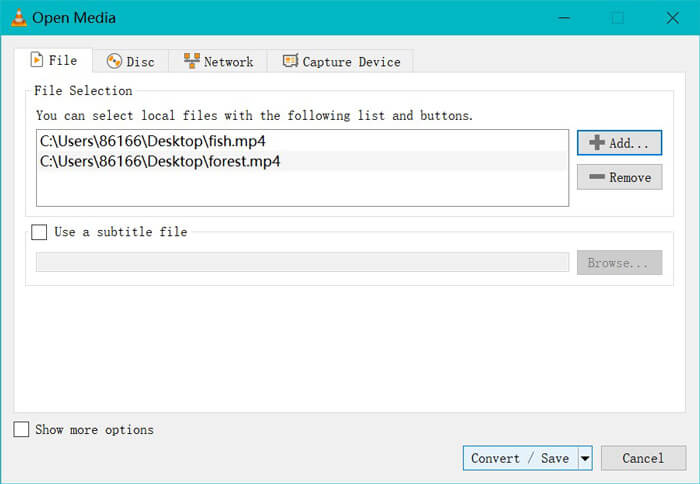The width and height of the screenshot is (700, 484).
Task: Click the Convert / Save button
Action: [x=521, y=458]
